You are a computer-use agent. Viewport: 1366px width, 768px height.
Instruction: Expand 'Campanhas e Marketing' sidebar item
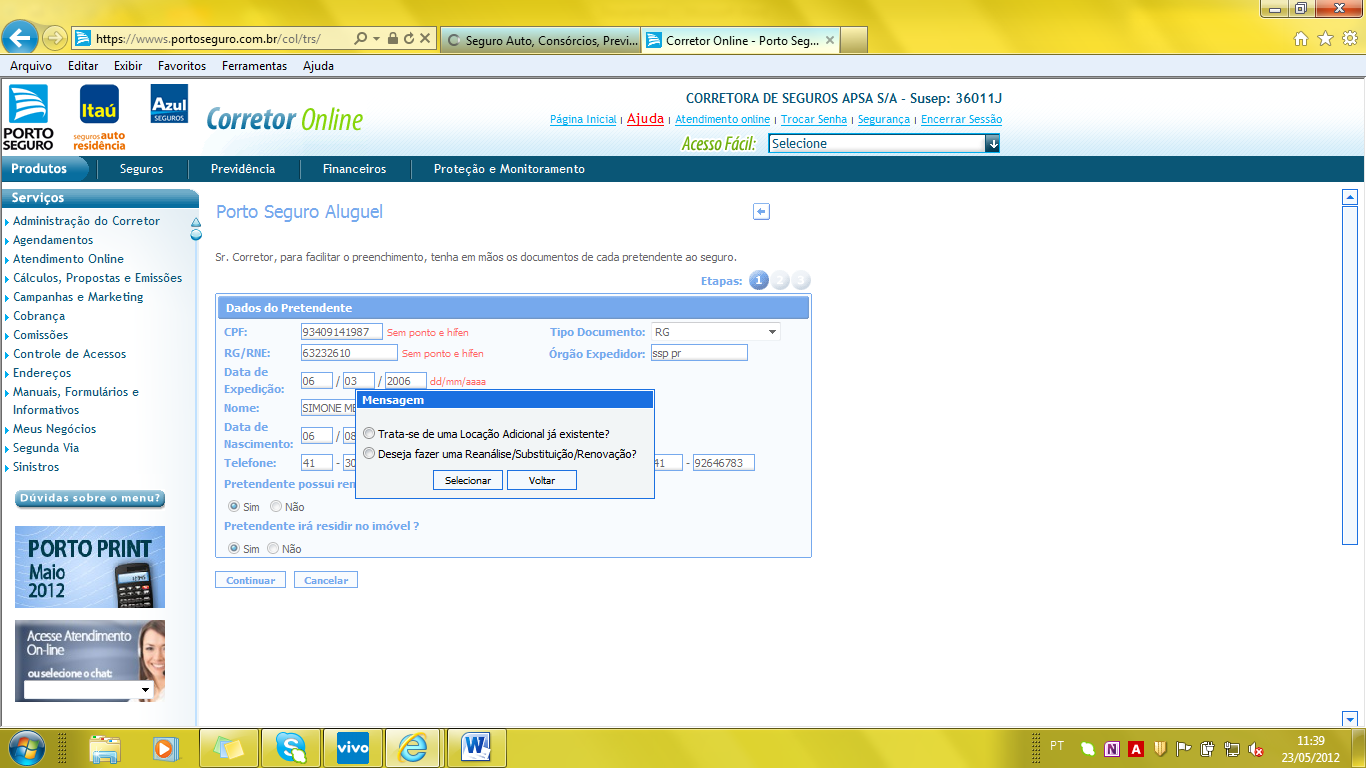click(x=78, y=297)
